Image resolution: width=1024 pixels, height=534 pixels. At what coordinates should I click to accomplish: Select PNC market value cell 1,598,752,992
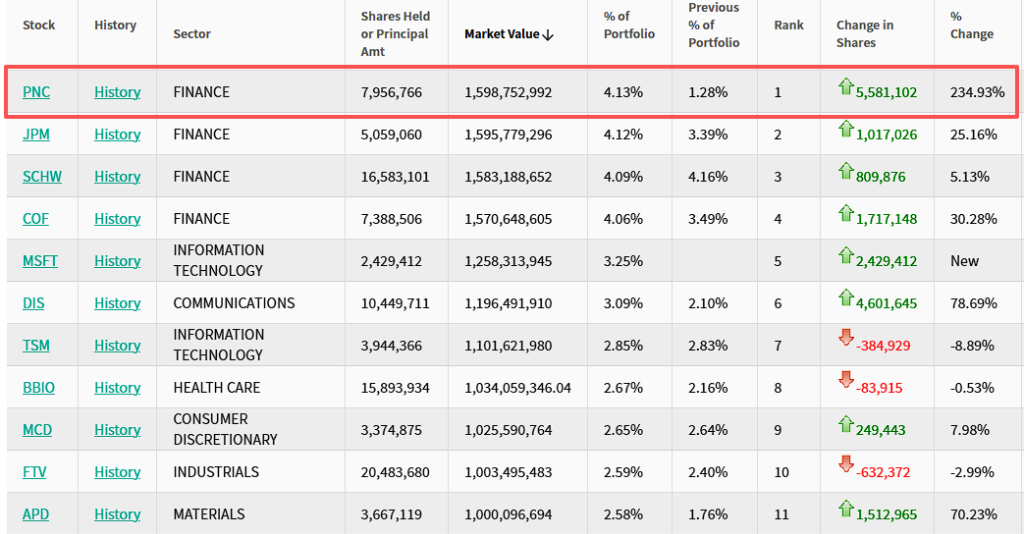pyautogui.click(x=508, y=92)
